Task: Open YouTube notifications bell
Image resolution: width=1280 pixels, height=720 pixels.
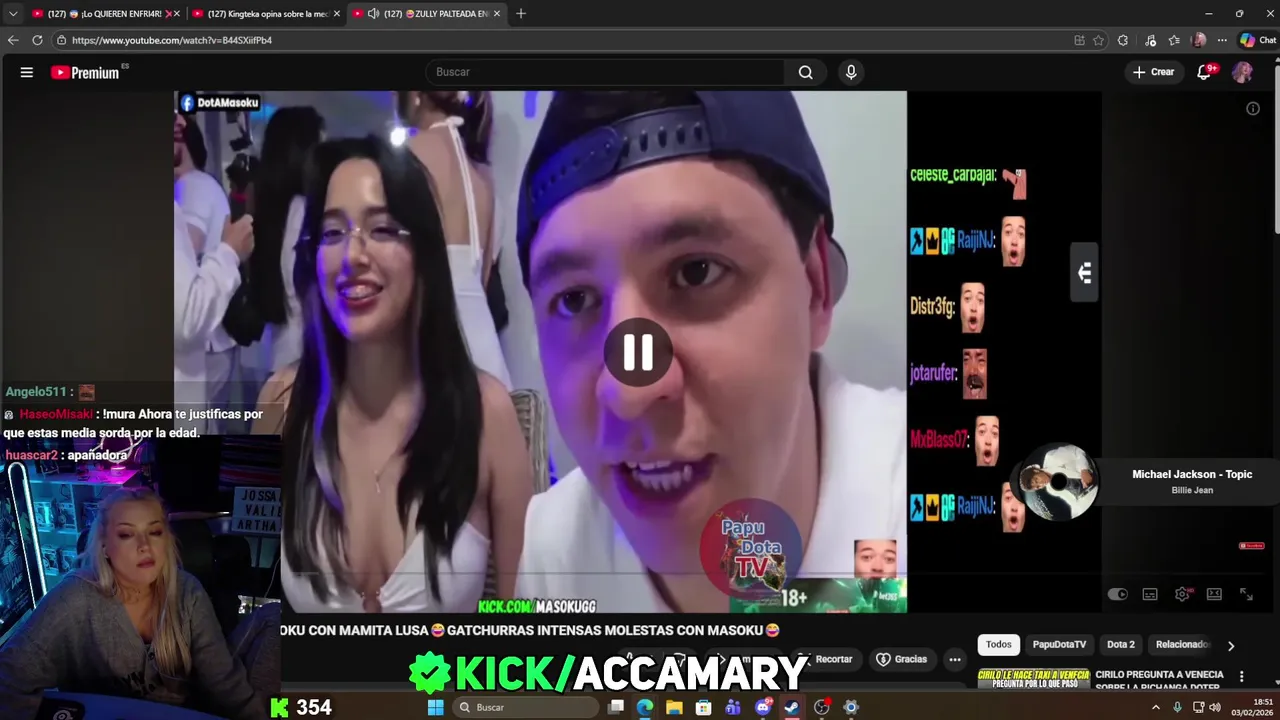Action: (1205, 72)
